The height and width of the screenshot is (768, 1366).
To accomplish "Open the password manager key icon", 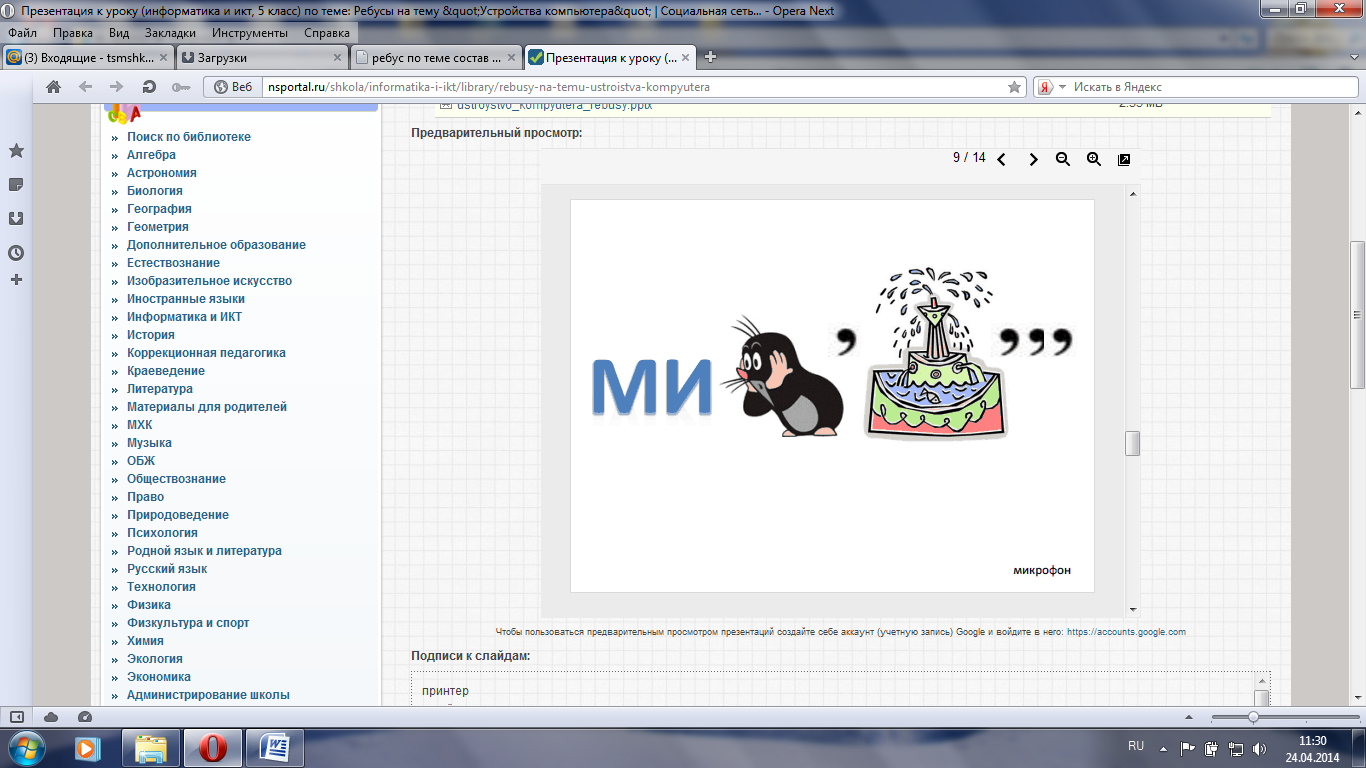I will 181,87.
